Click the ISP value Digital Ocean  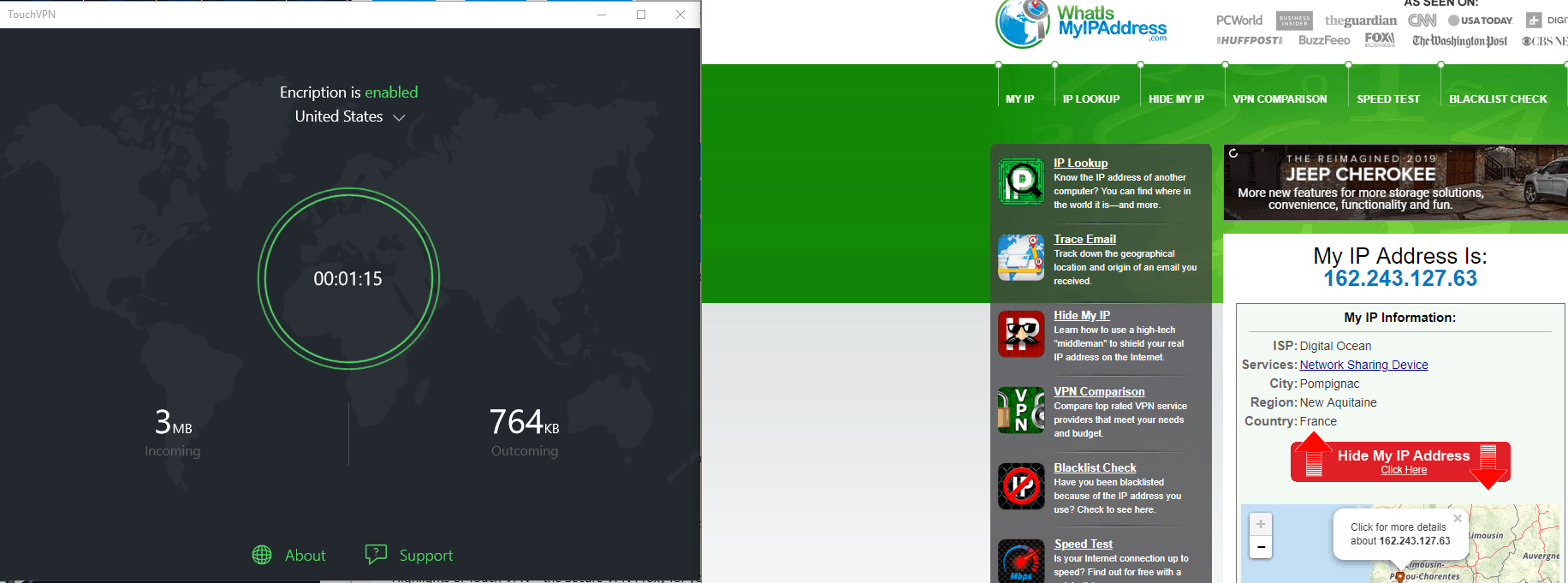coord(1335,346)
